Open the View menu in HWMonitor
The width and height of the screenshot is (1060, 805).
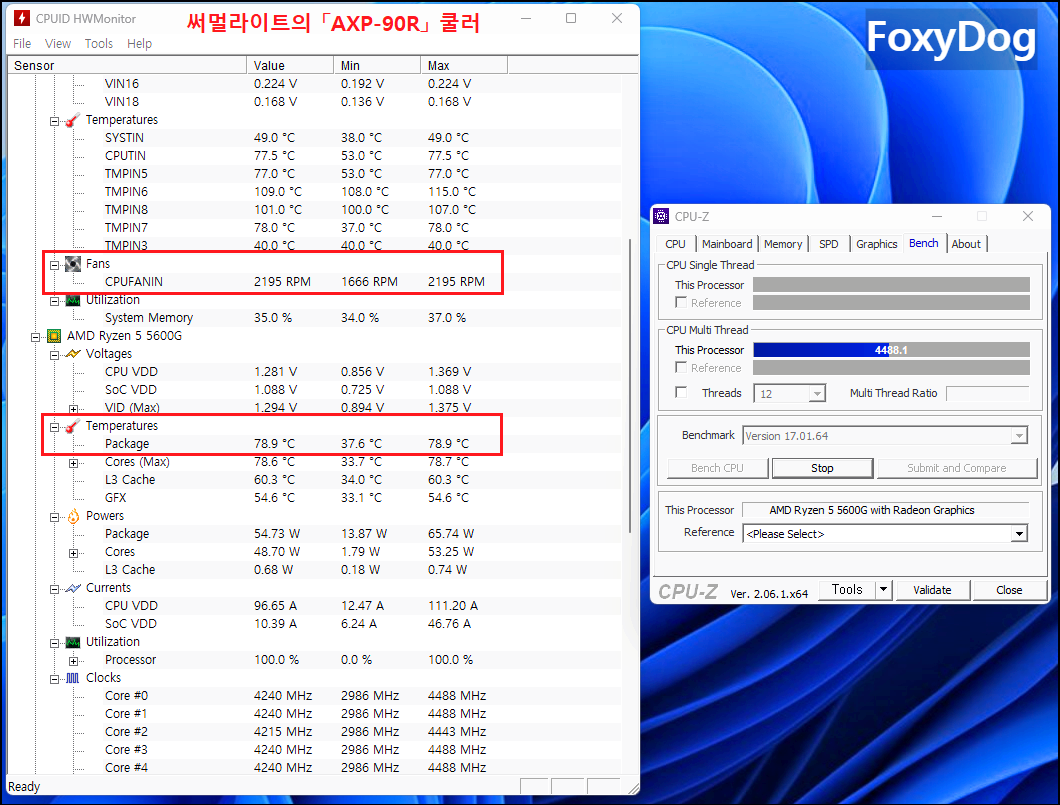tap(57, 43)
